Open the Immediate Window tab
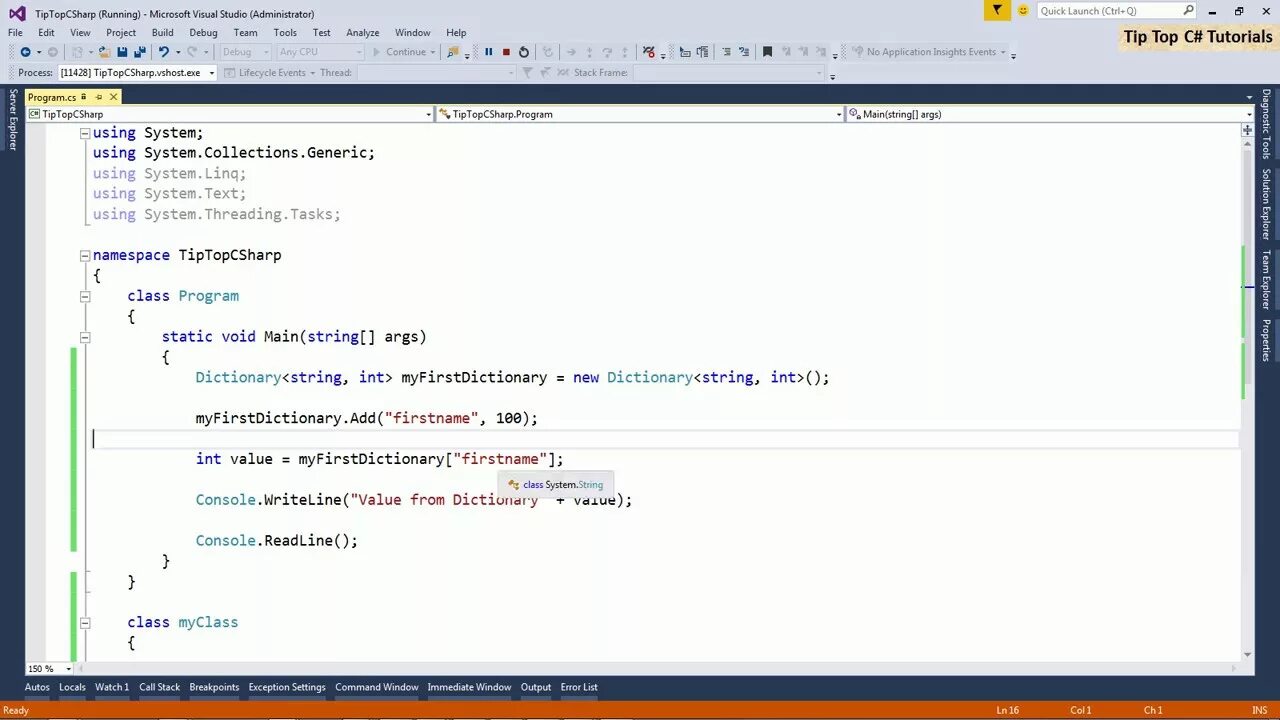 [469, 687]
